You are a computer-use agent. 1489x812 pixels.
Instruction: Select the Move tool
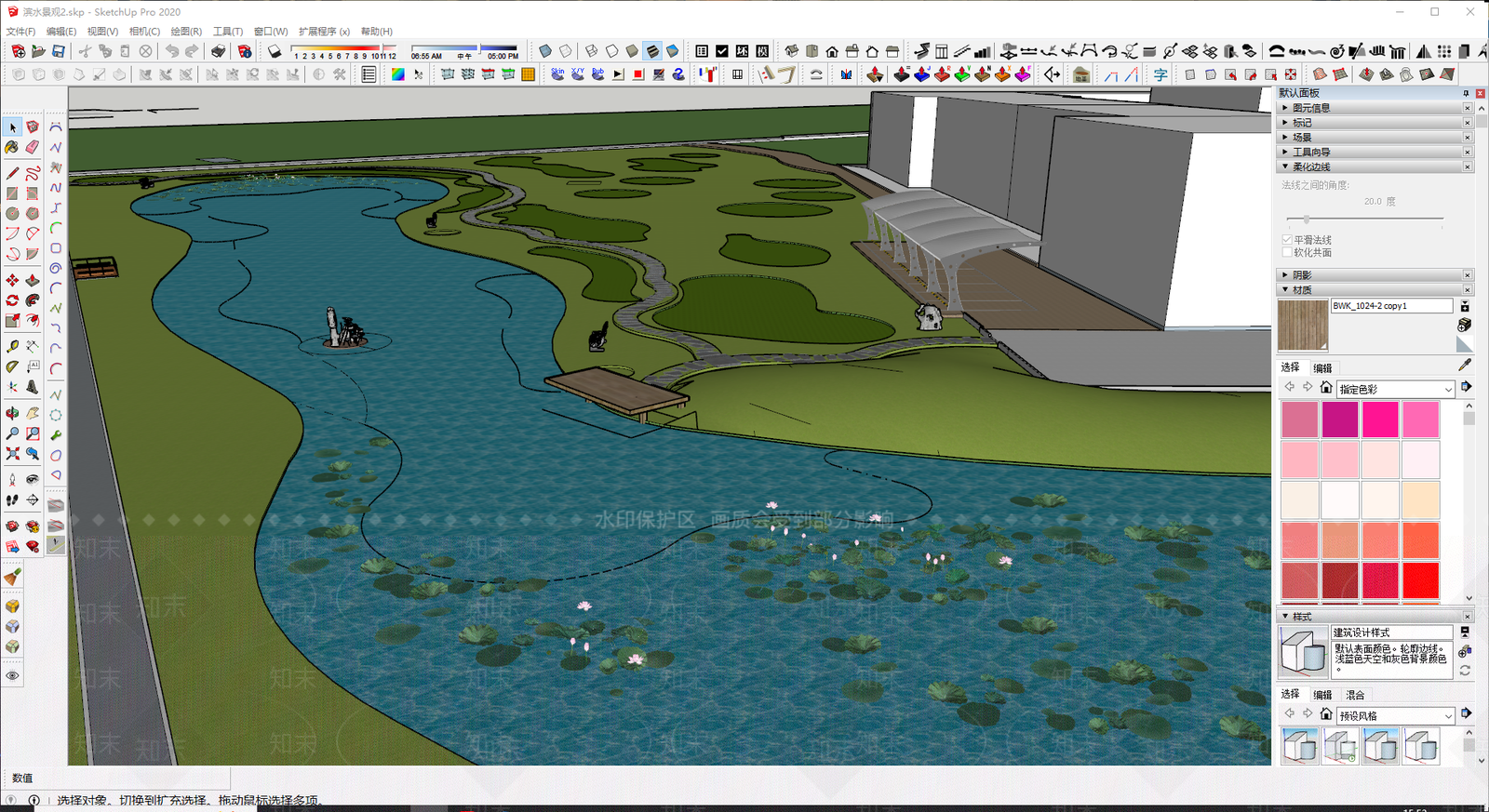(12, 280)
